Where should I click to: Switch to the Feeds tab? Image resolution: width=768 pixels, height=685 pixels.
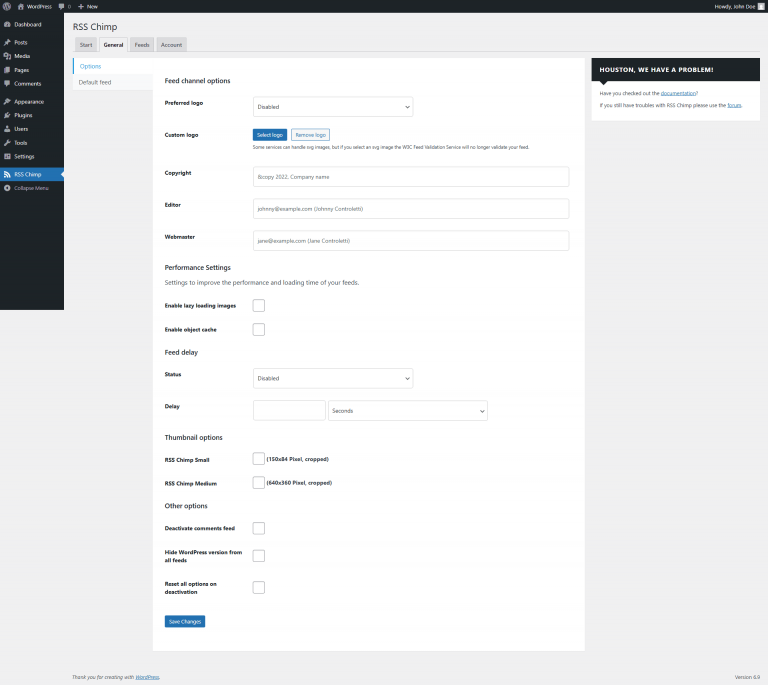click(x=142, y=45)
